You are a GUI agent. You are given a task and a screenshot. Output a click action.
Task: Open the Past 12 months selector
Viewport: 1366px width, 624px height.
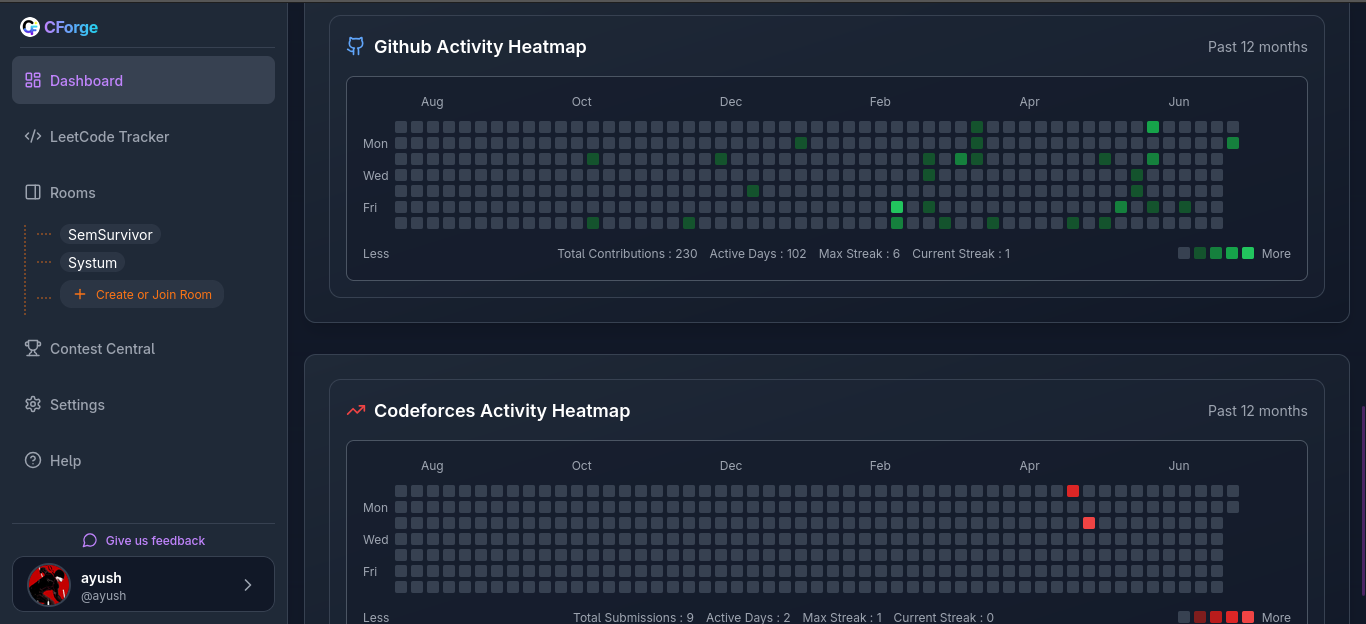[1257, 46]
